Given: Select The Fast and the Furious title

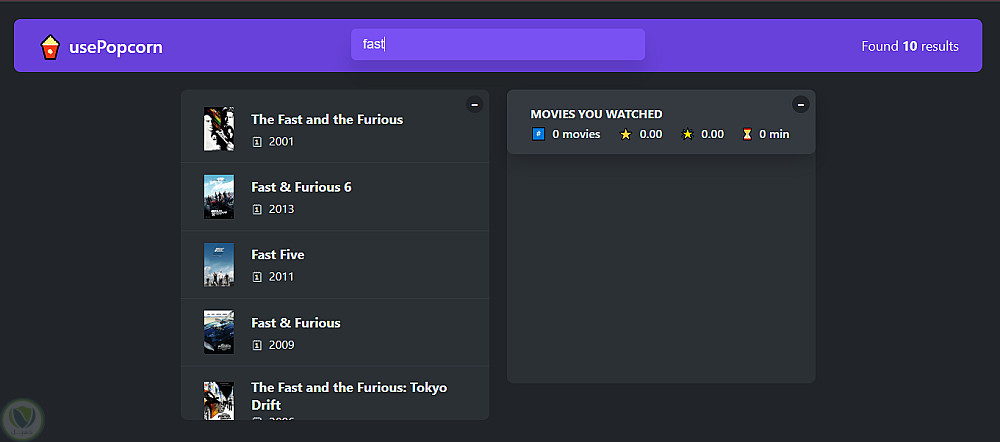Looking at the screenshot, I should (x=327, y=119).
